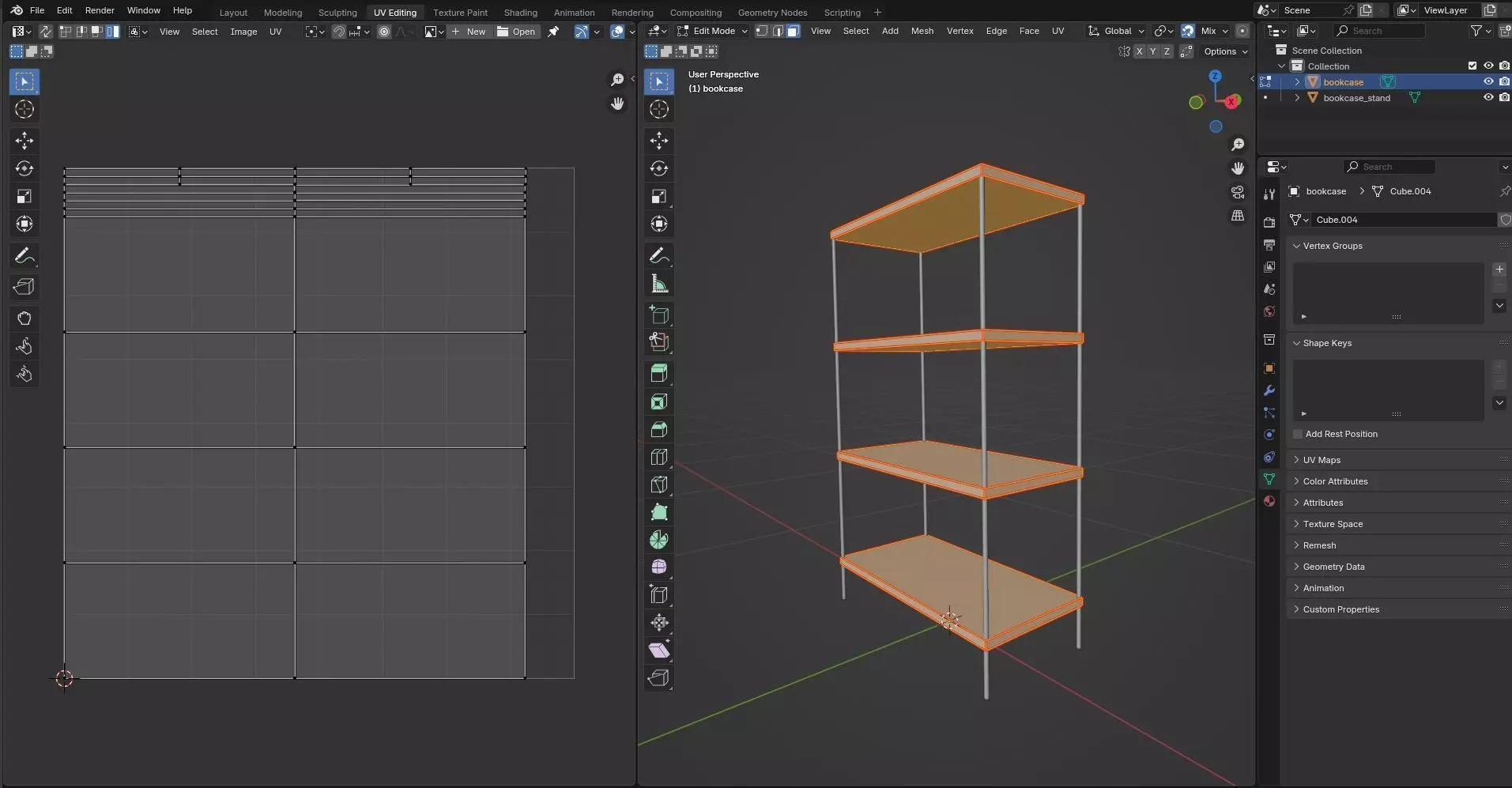The height and width of the screenshot is (788, 1512).
Task: Select the Bevel tool
Action: pyautogui.click(x=659, y=429)
